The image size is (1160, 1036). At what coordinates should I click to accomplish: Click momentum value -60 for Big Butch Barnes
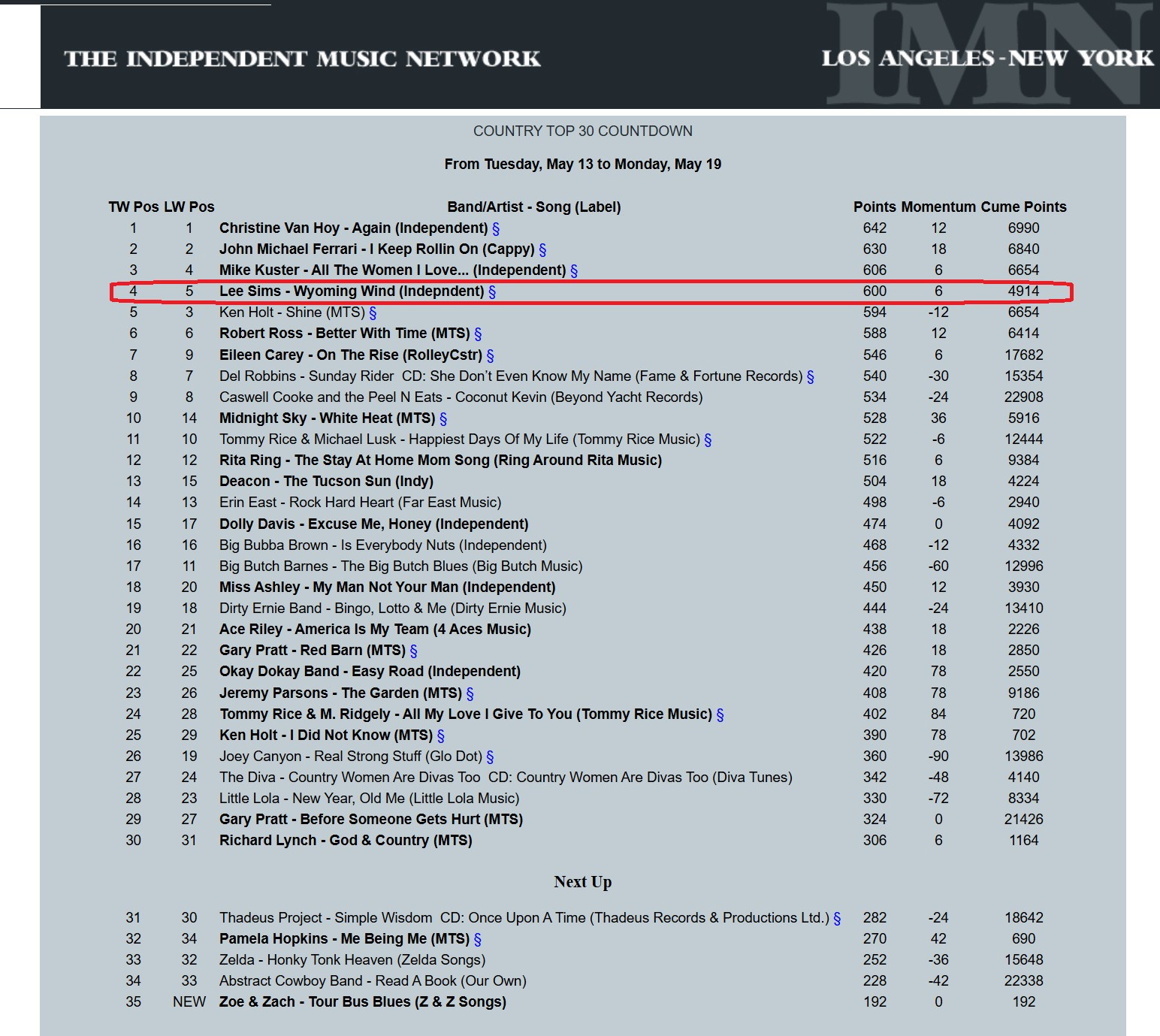[x=938, y=566]
